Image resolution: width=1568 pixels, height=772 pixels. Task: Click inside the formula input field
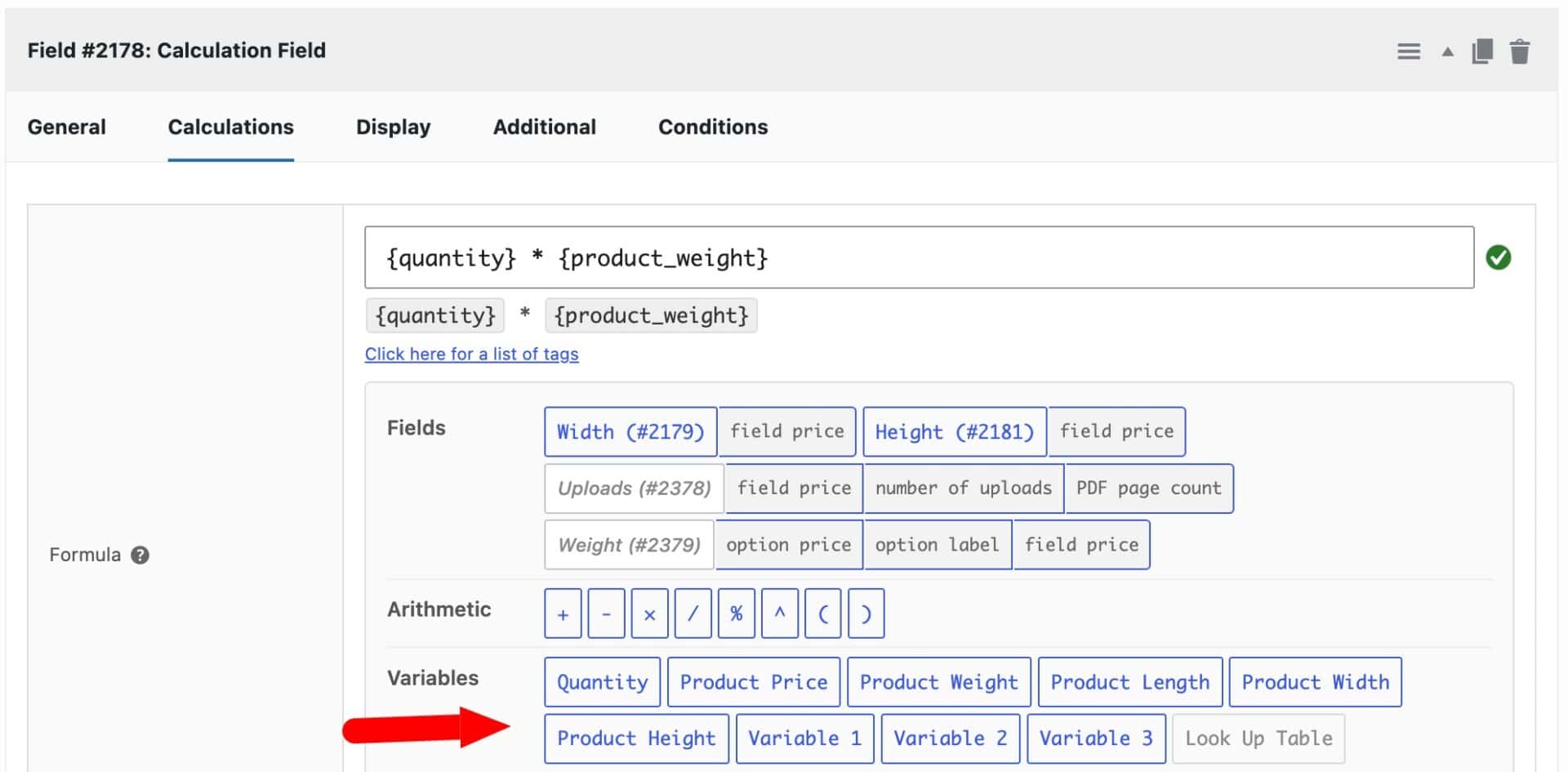coord(919,257)
